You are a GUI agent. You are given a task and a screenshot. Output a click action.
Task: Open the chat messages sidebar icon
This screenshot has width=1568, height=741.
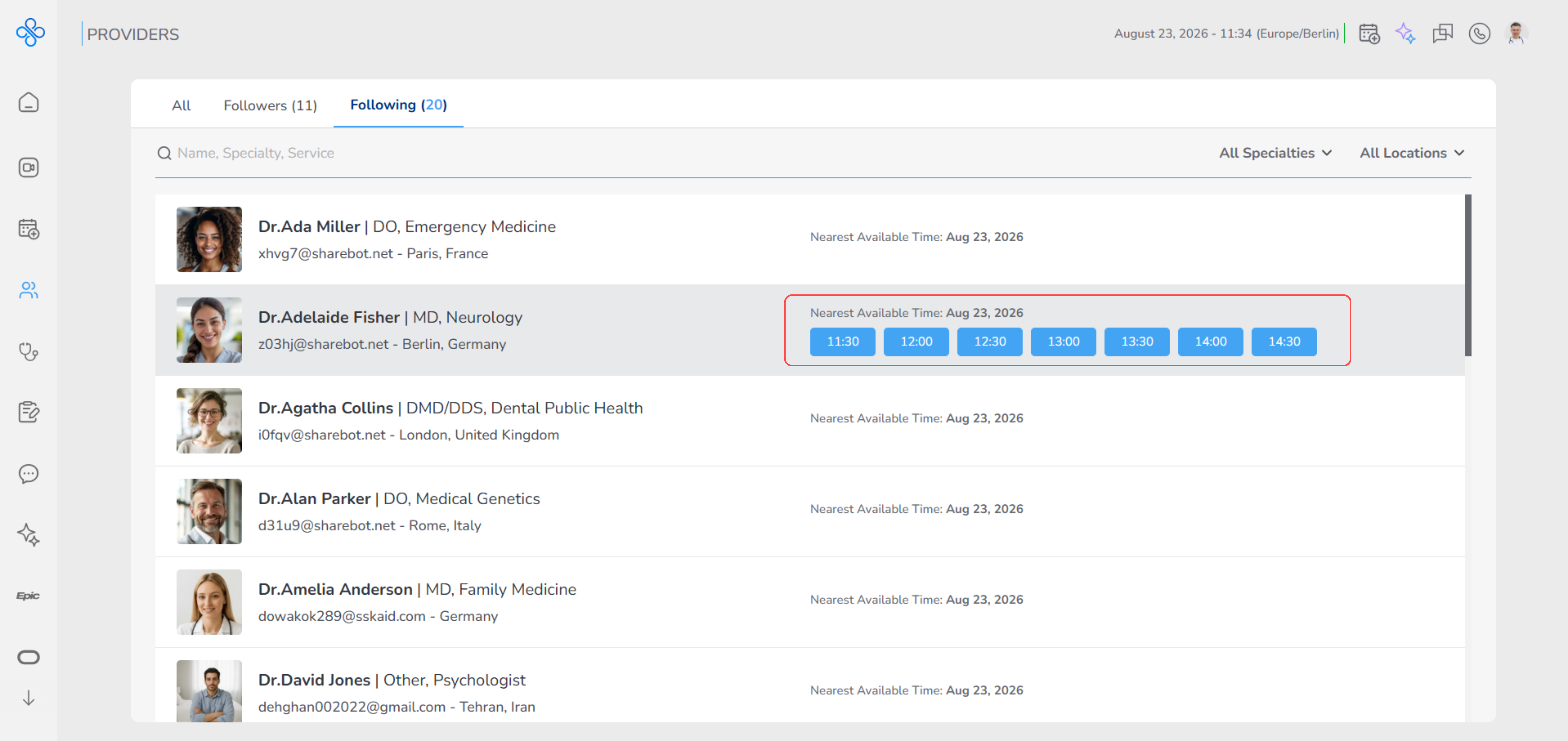coord(29,473)
